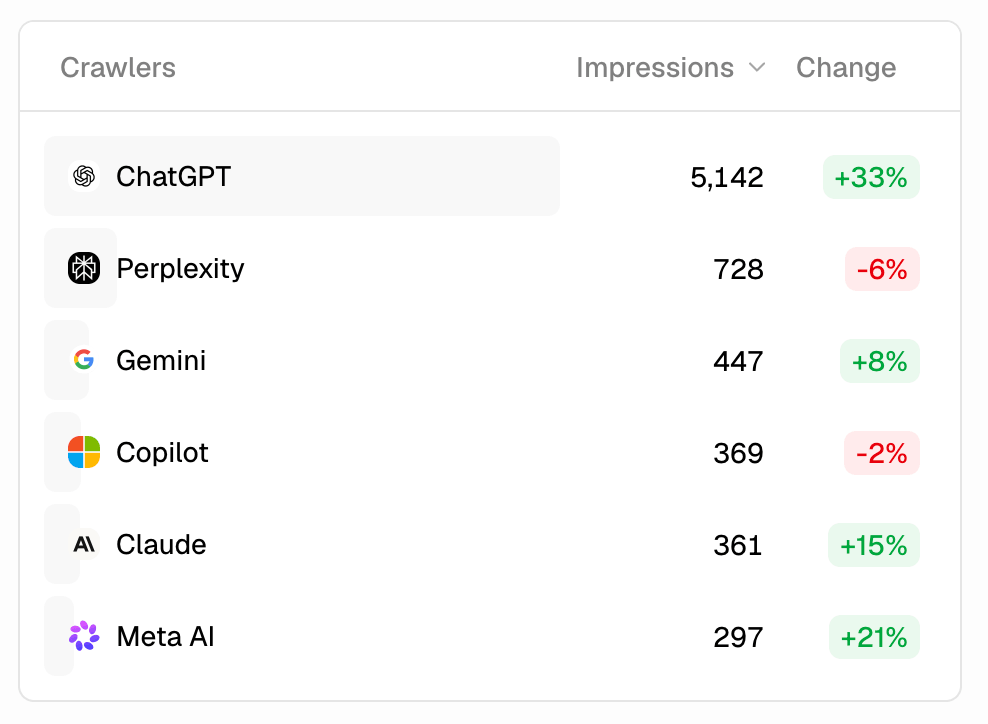Click the +15% Claude change badge
Viewport: 988px width, 724px height.
(873, 545)
